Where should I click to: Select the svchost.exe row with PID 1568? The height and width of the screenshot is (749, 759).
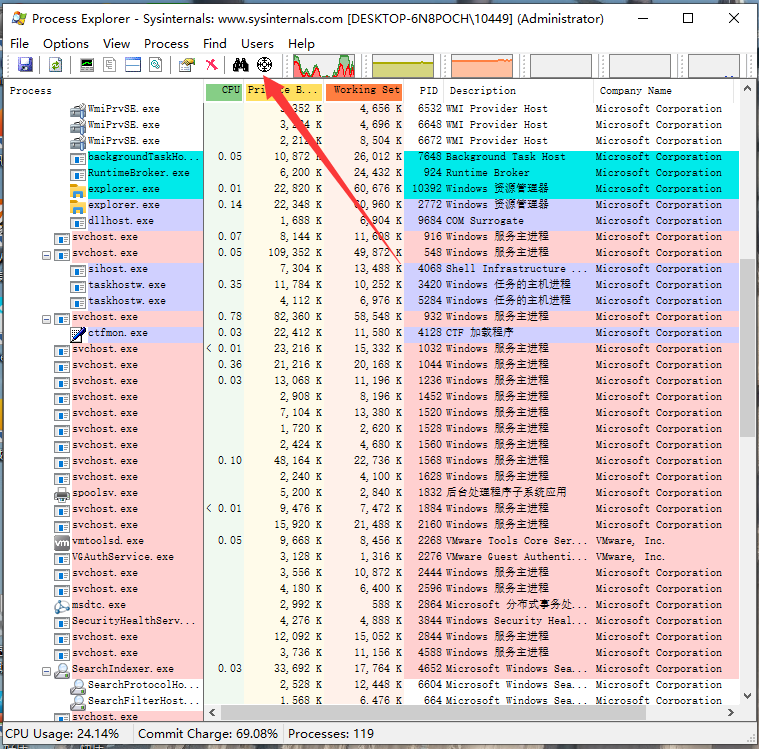point(372,460)
